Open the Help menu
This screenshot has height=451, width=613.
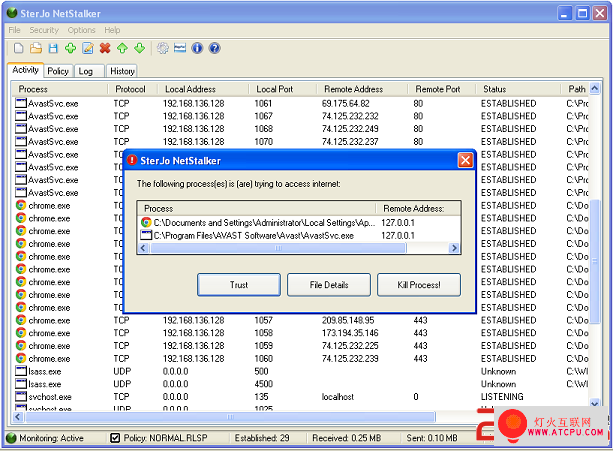[112, 30]
